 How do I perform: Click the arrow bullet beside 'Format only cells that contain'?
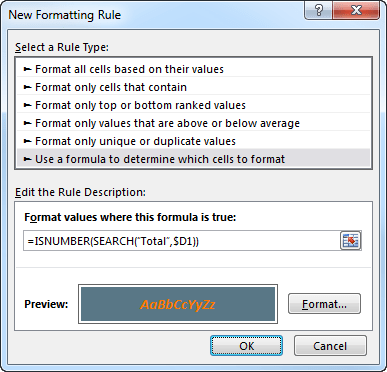[28, 87]
